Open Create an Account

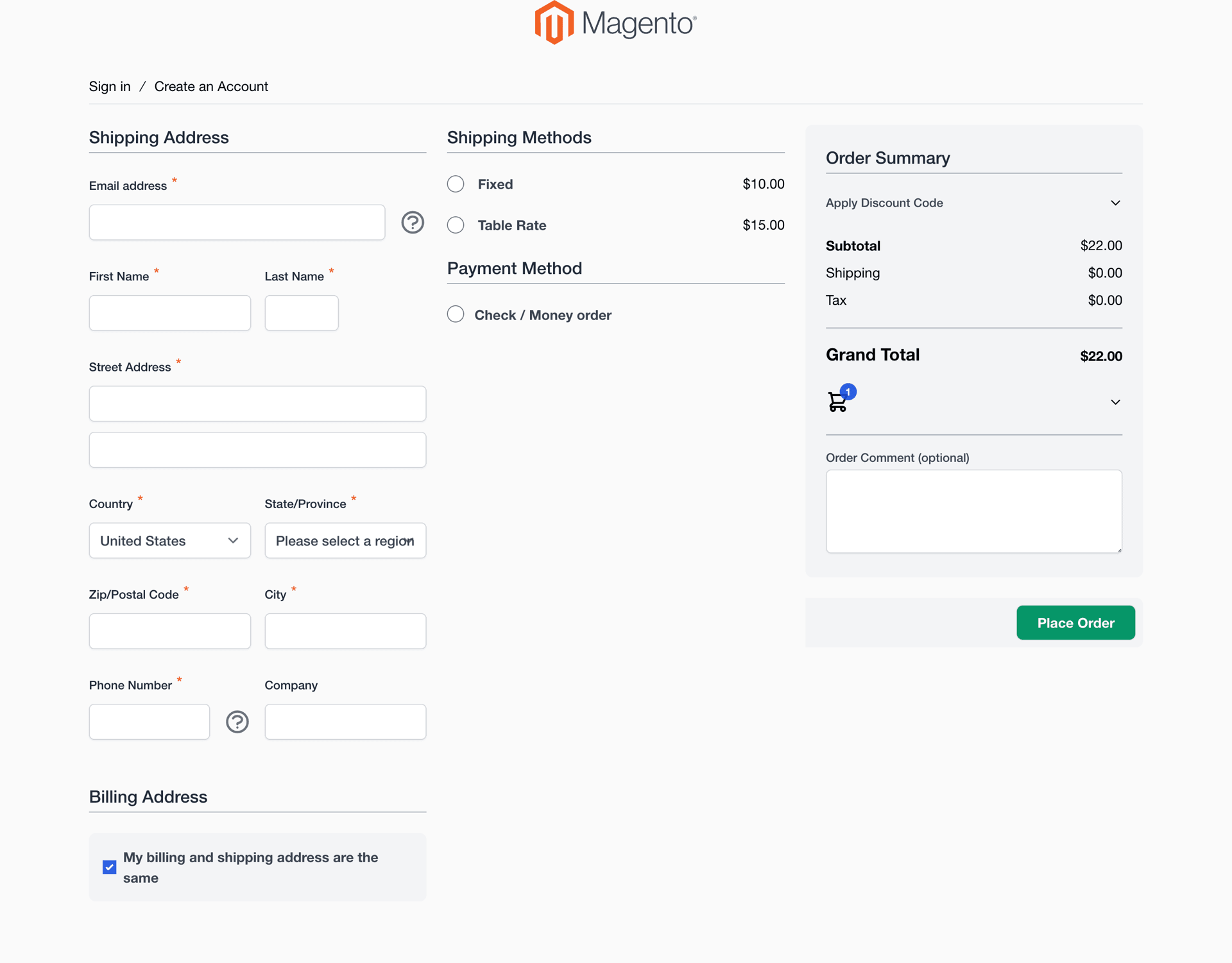coord(210,87)
